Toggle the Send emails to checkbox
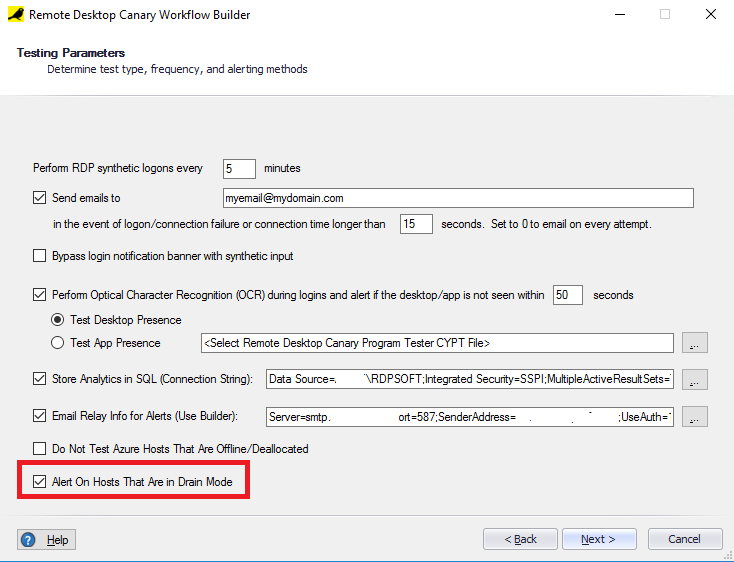Screen dimensions: 734x562 [x=39, y=198]
